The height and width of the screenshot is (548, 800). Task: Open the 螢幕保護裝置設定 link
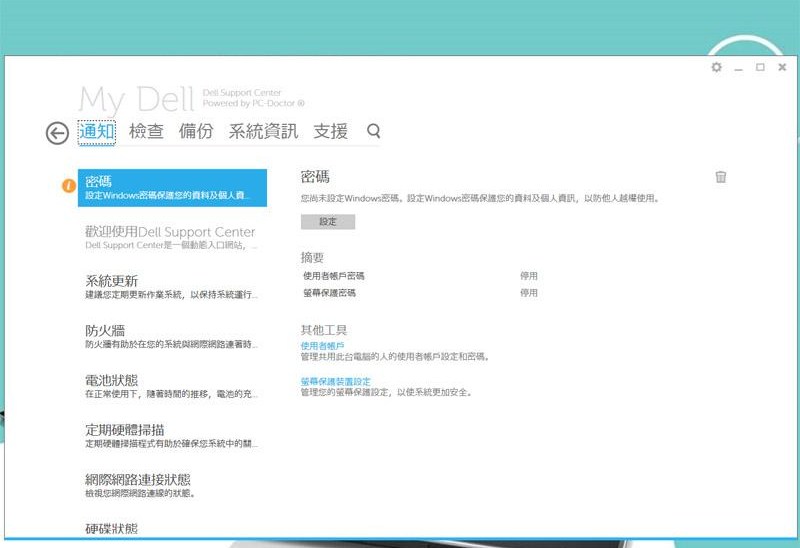(x=336, y=381)
